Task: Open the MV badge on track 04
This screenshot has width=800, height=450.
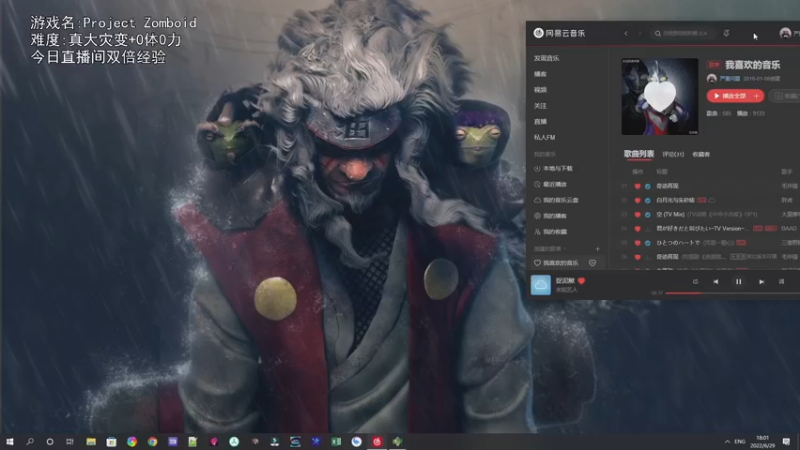Action: tap(770, 229)
